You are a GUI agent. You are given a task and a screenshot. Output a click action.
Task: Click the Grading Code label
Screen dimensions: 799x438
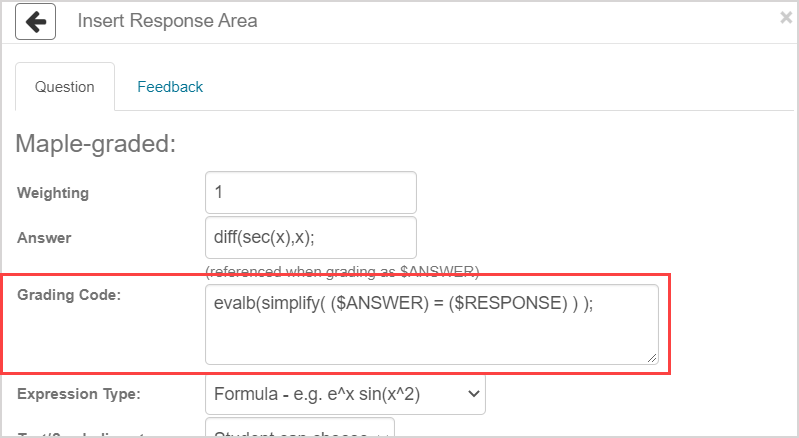coord(68,295)
